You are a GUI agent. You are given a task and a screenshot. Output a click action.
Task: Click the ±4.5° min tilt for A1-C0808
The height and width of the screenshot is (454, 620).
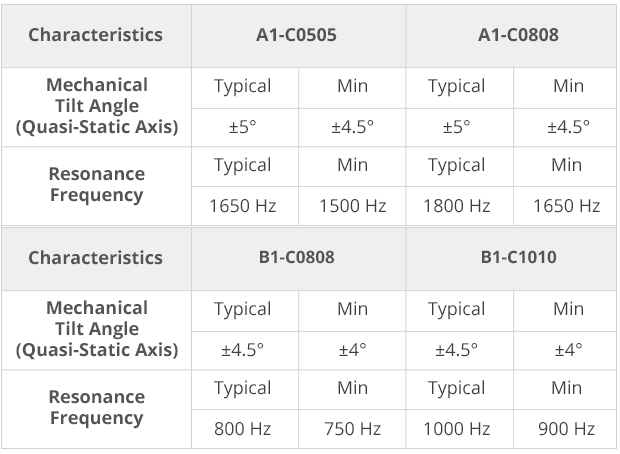565,127
